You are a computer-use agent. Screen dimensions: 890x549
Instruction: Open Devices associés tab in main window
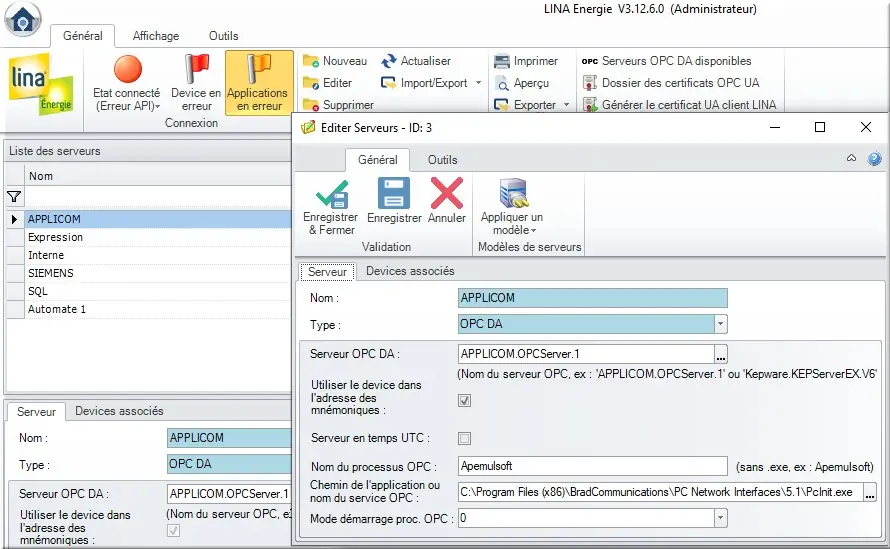click(x=119, y=411)
